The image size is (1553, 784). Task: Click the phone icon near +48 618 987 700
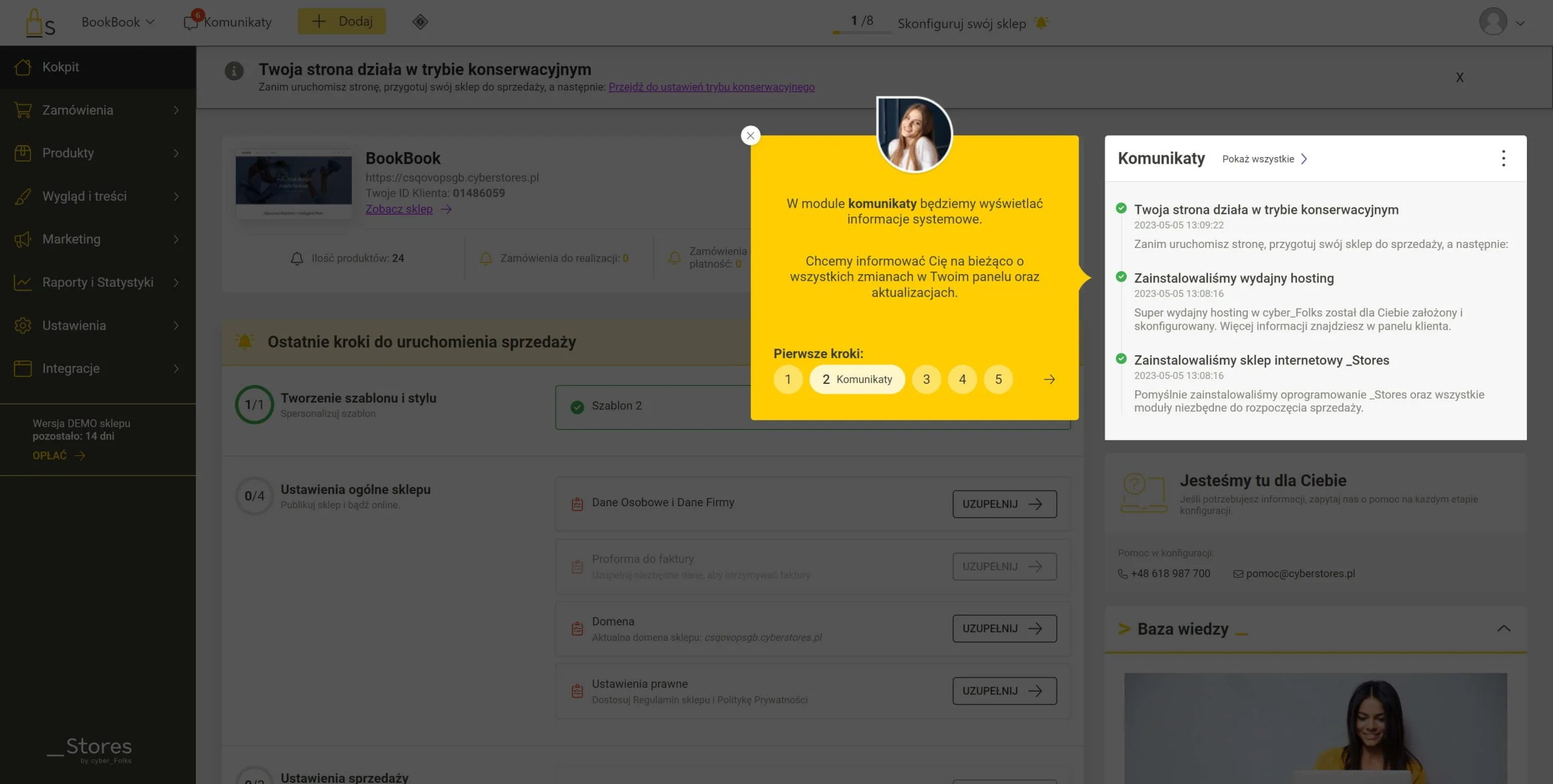1123,574
